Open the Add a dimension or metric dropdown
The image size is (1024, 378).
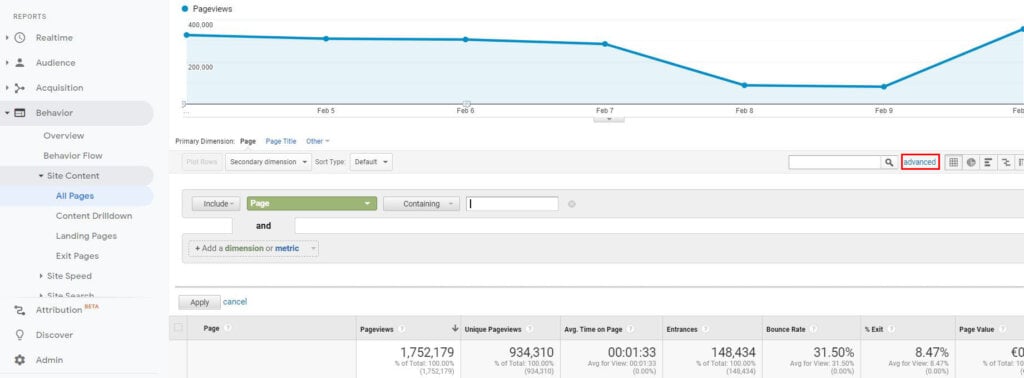[x=254, y=249]
